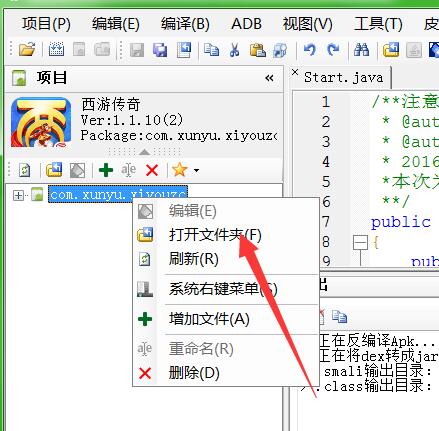Open the ADB menu
439x431 pixels.
tap(246, 24)
